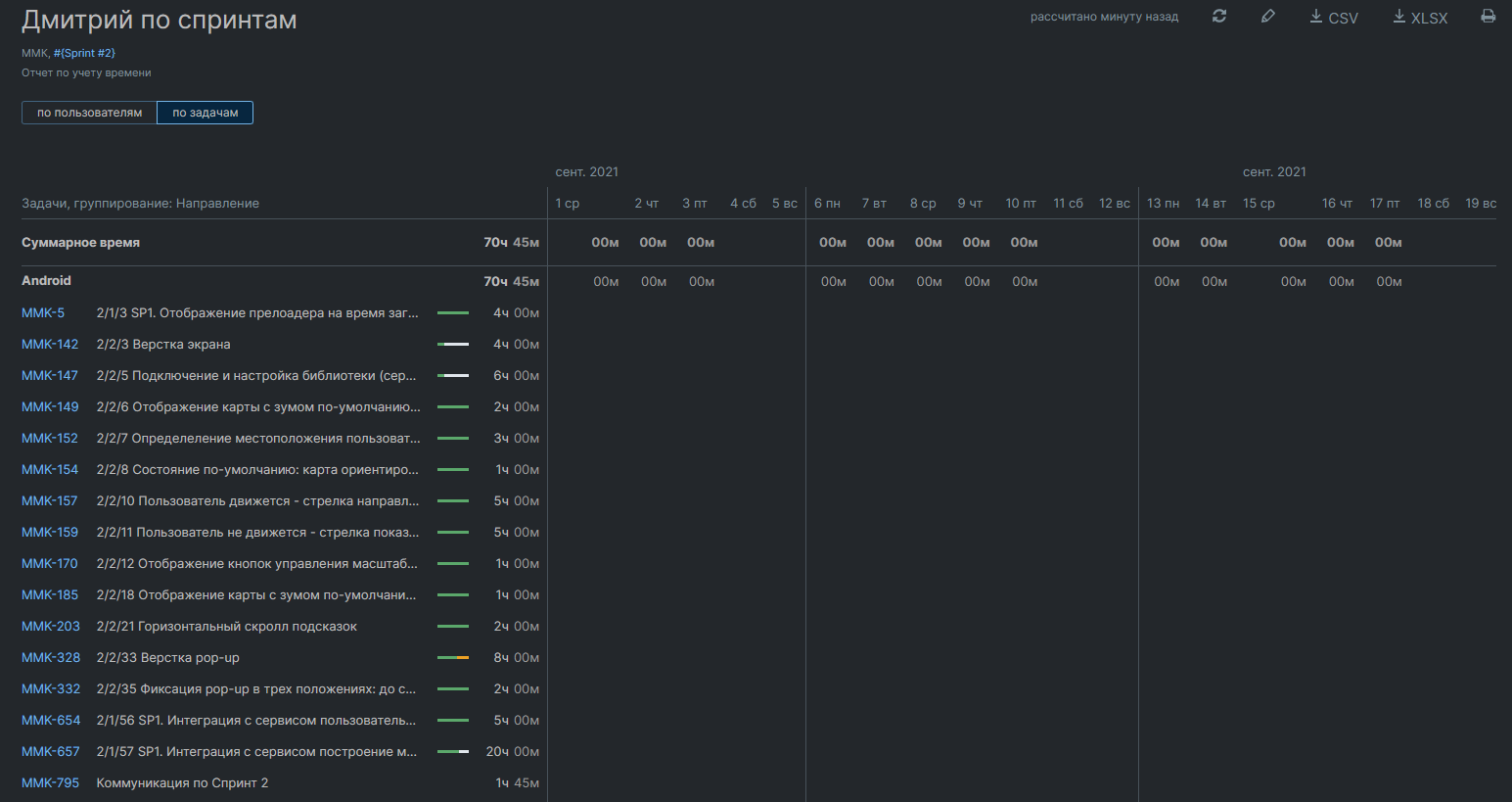Click the grouping header 'Задачи, группирование: Направление'

[x=140, y=204]
